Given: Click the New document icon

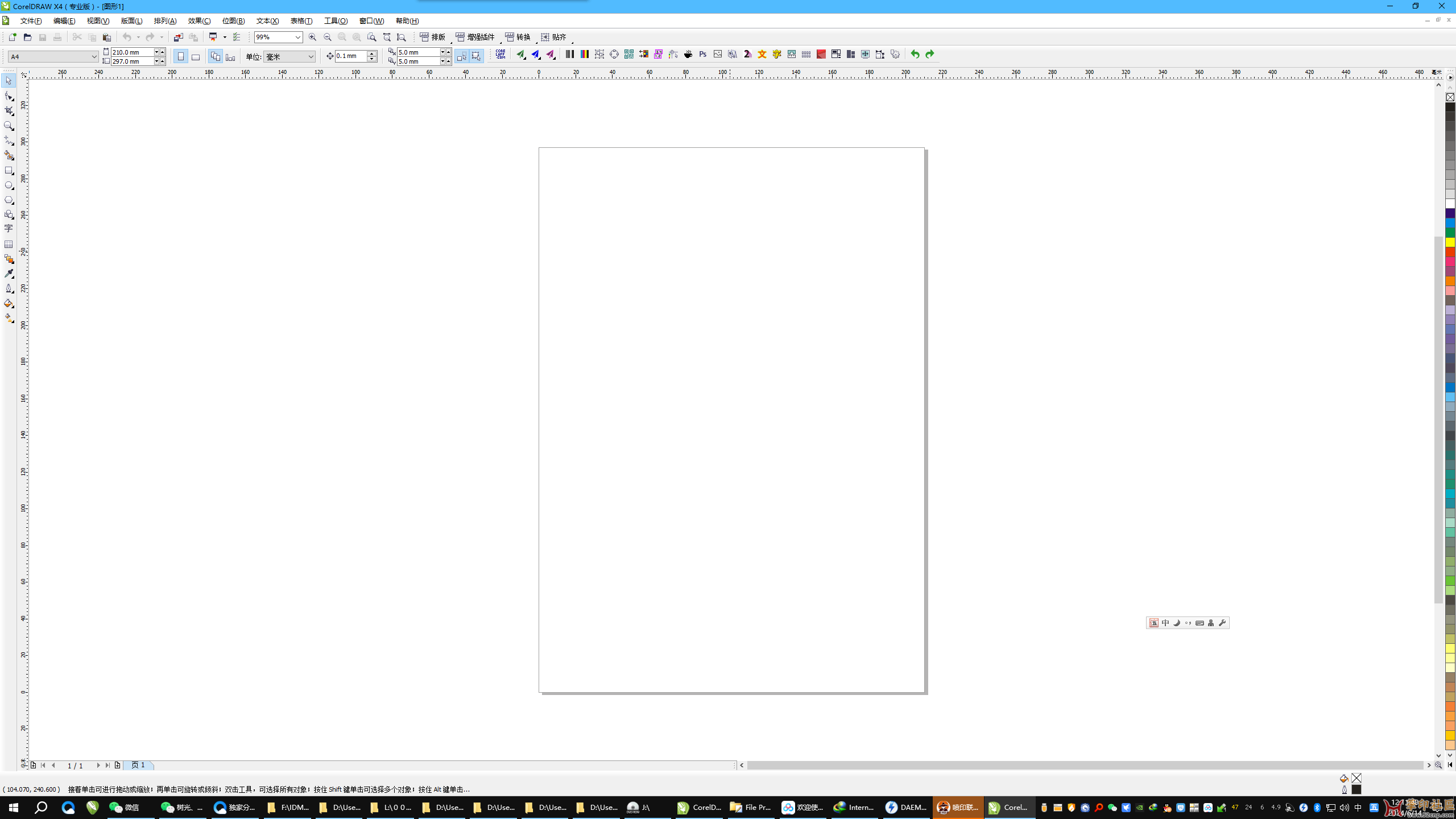Looking at the screenshot, I should coord(13,37).
